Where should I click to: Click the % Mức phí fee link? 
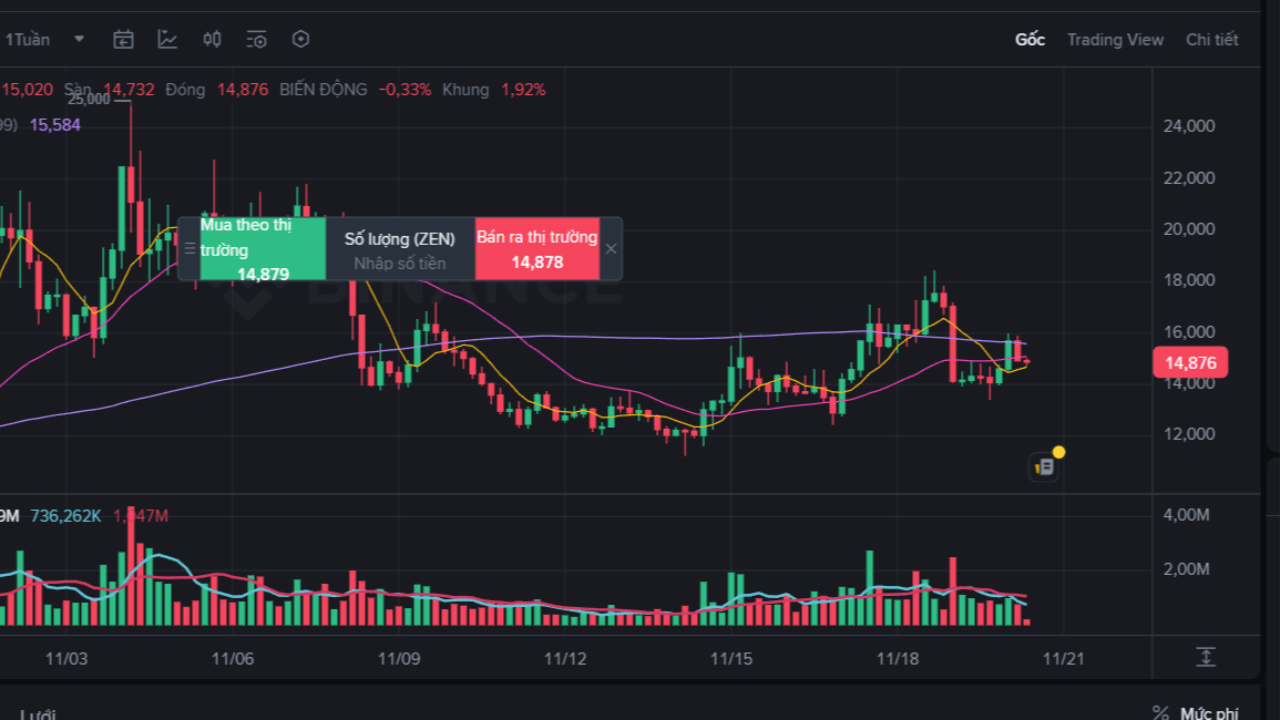[1196, 712]
